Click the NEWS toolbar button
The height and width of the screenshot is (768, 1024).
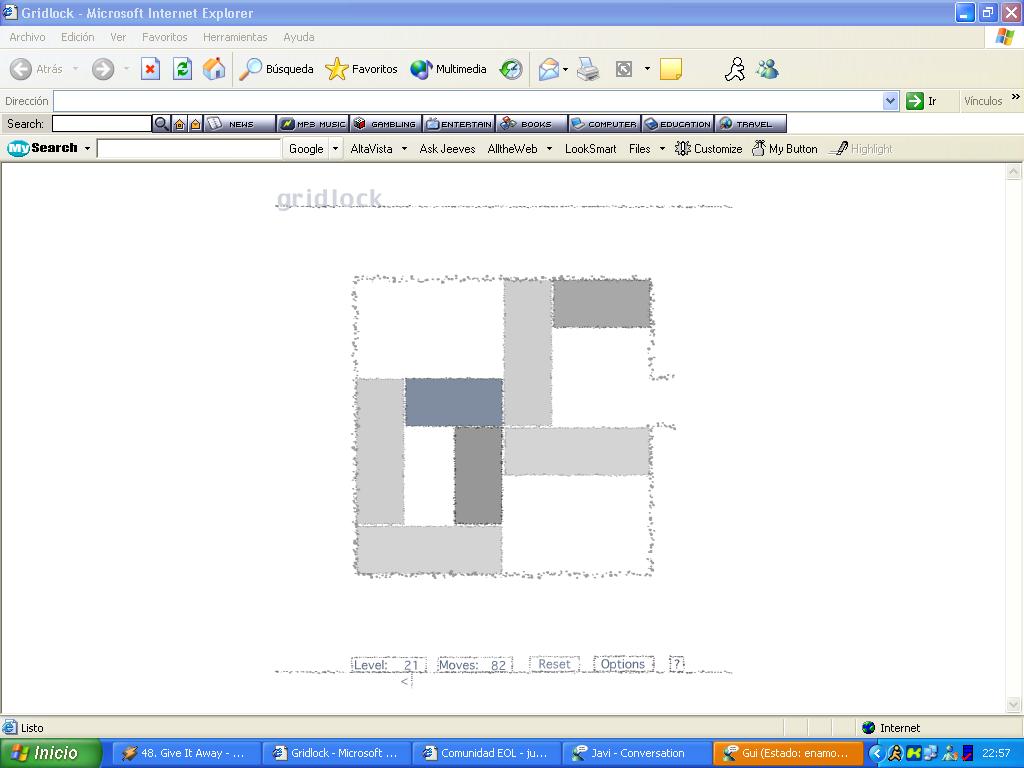coord(239,123)
